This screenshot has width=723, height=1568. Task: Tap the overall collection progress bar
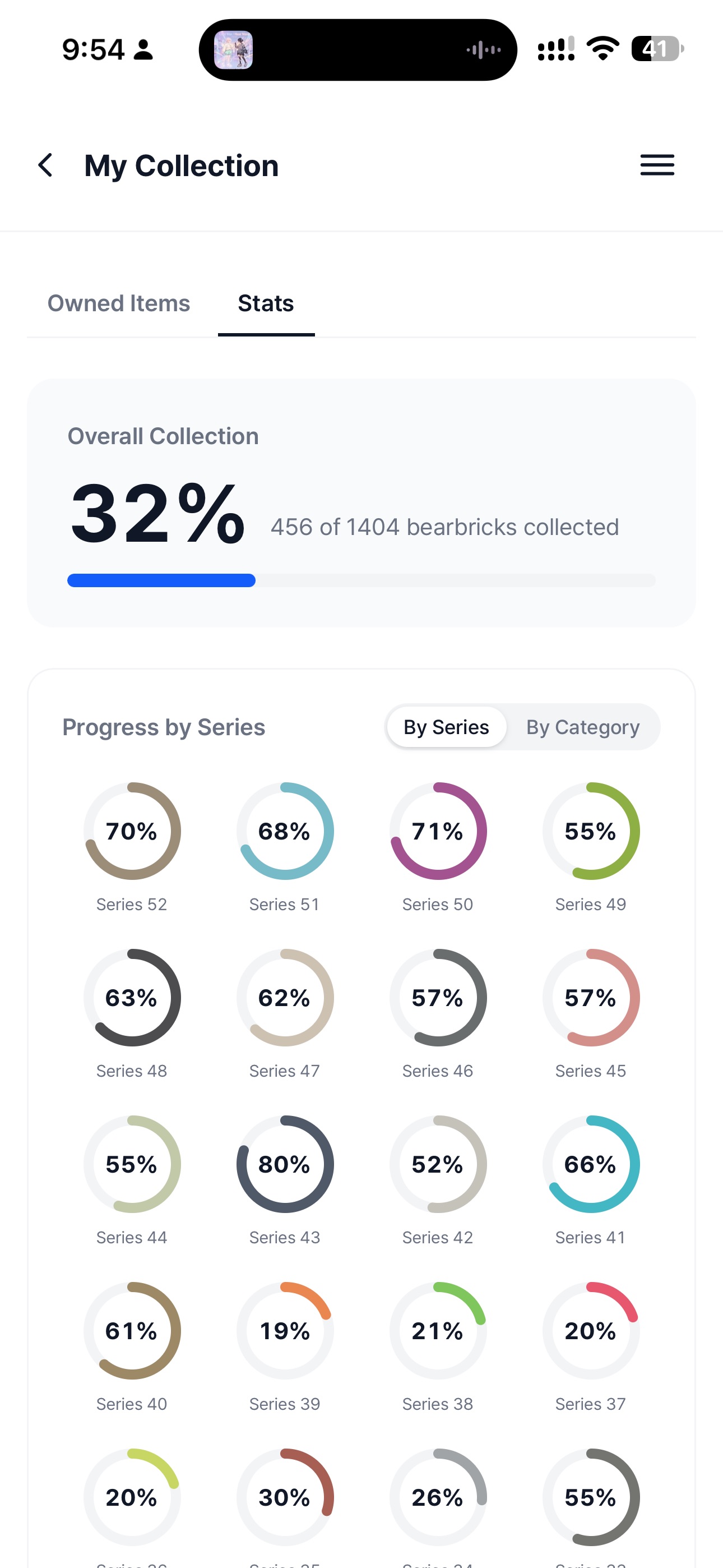[361, 580]
